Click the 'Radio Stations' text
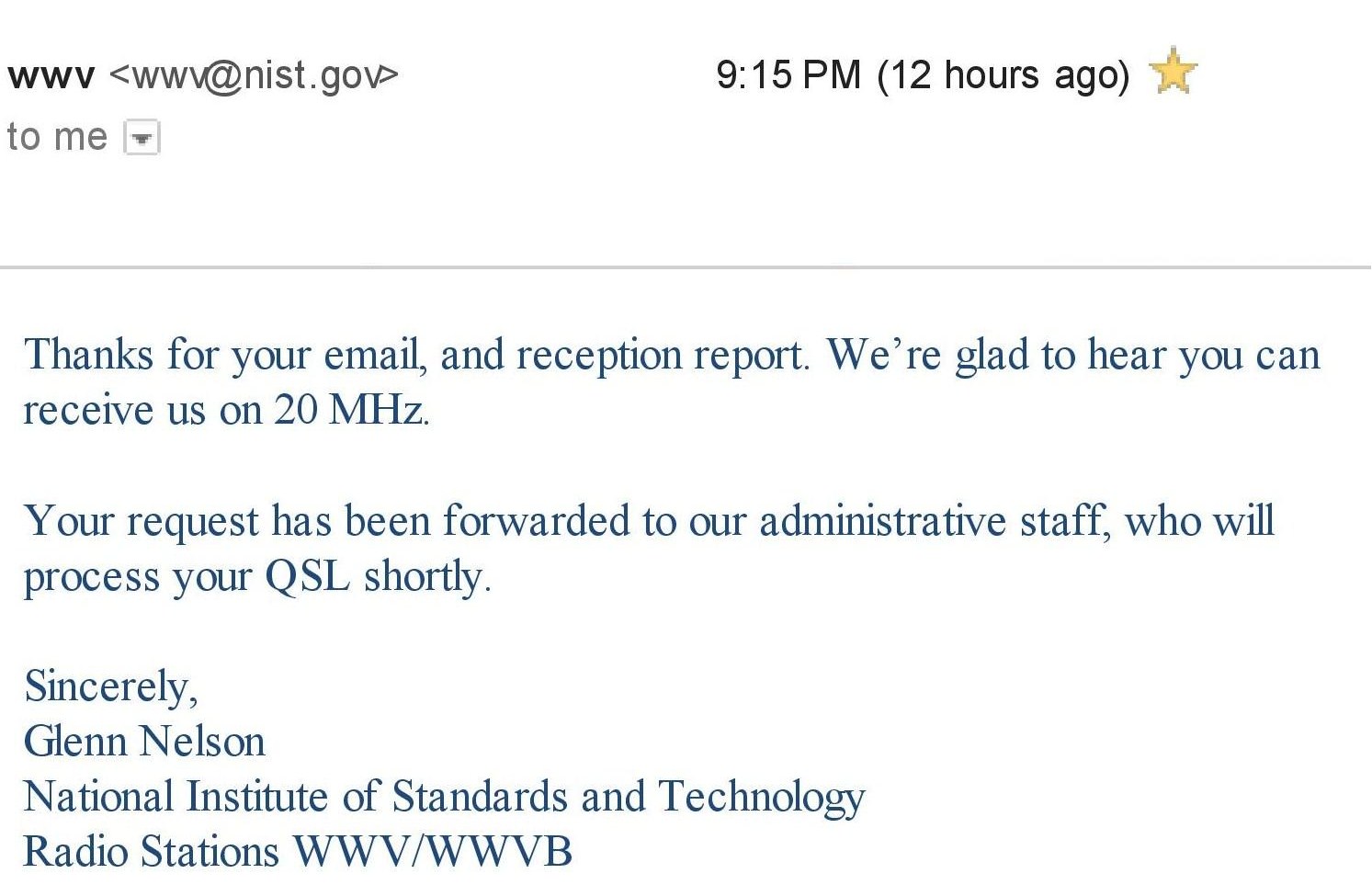The image size is (1372, 896). (x=151, y=852)
